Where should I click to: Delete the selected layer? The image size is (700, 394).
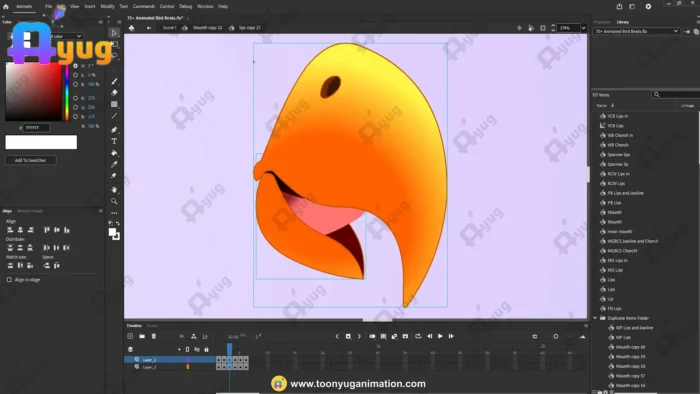coord(154,336)
